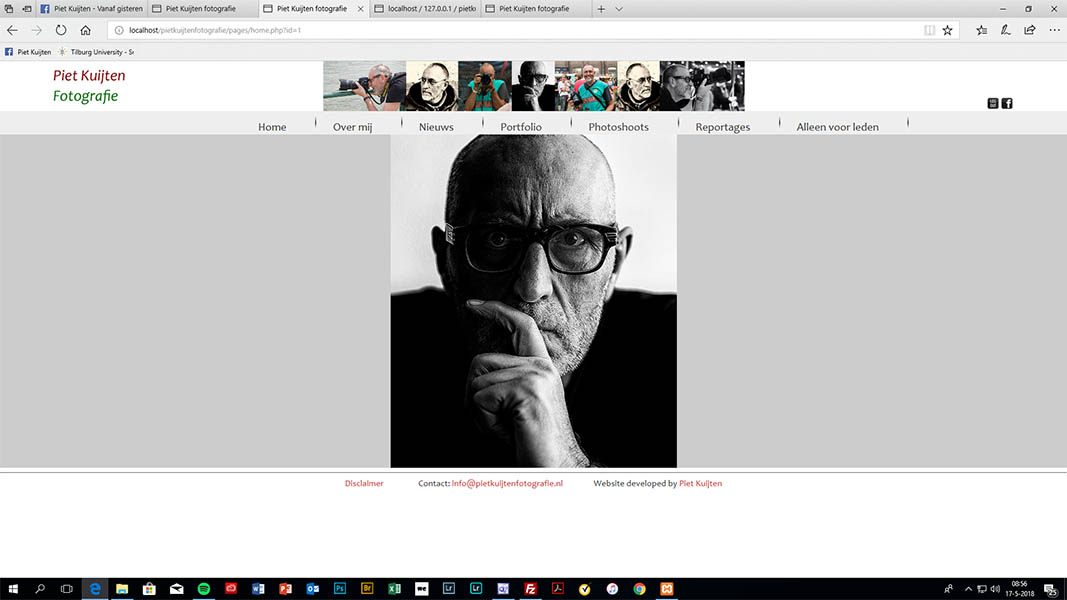The image size is (1067, 600).
Task: Click the Facebook icon in the site header
Action: tap(1007, 103)
